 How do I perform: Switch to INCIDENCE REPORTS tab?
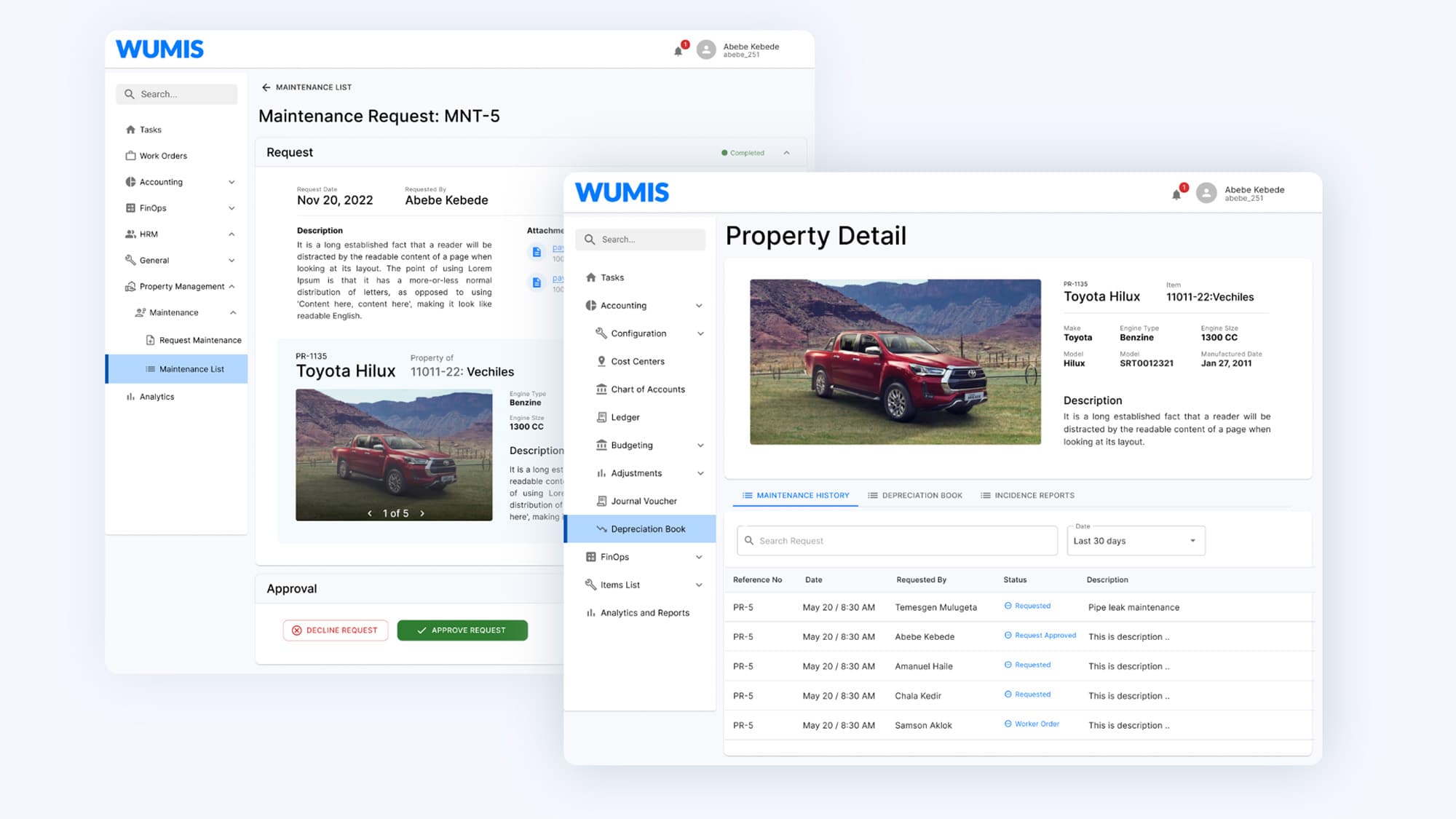1027,496
